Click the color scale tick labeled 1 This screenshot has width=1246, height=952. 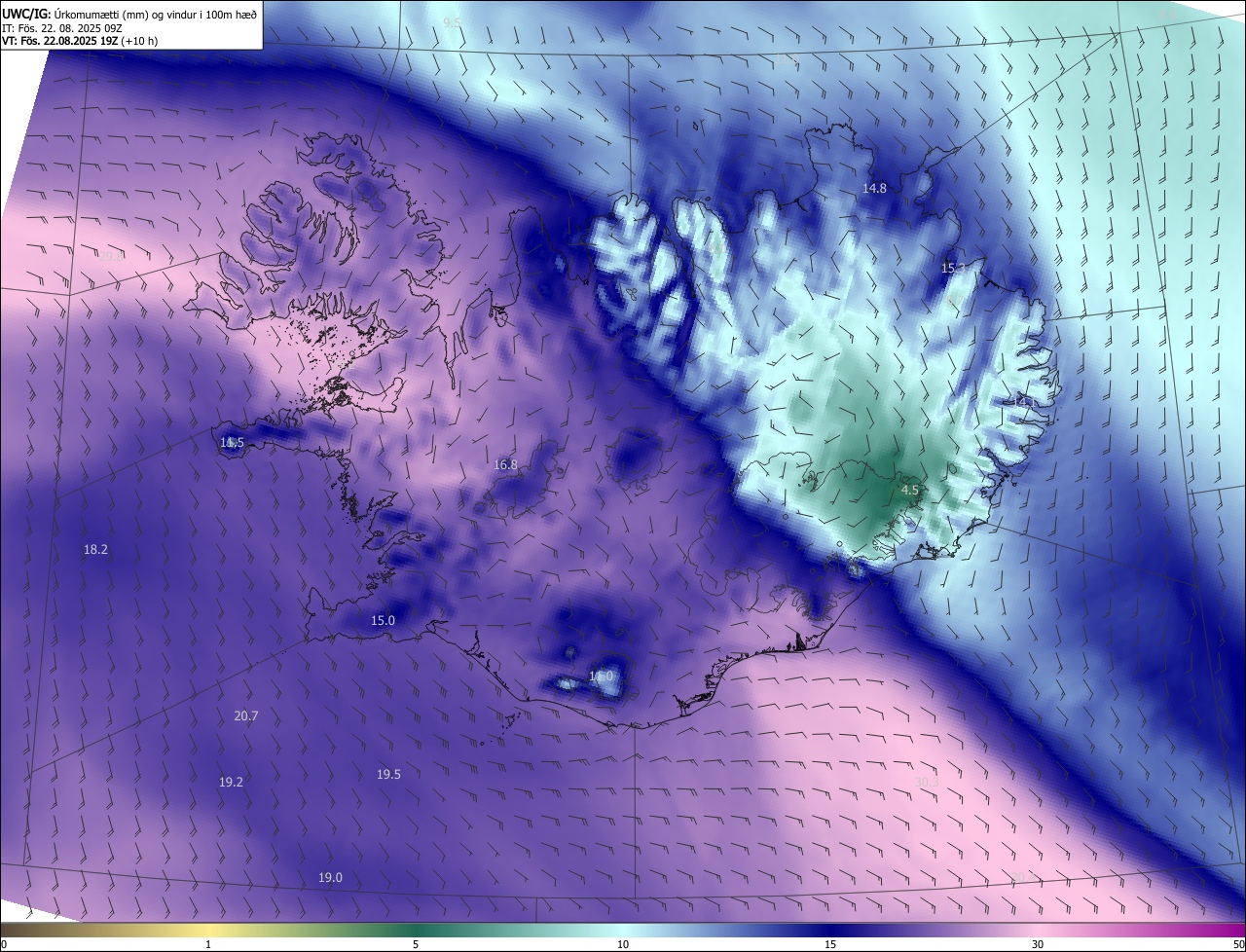pos(208,944)
